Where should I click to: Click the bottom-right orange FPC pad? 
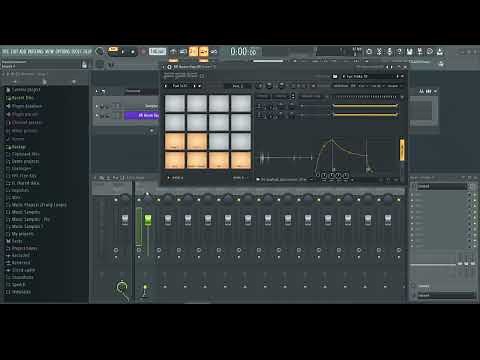[x=241, y=160]
